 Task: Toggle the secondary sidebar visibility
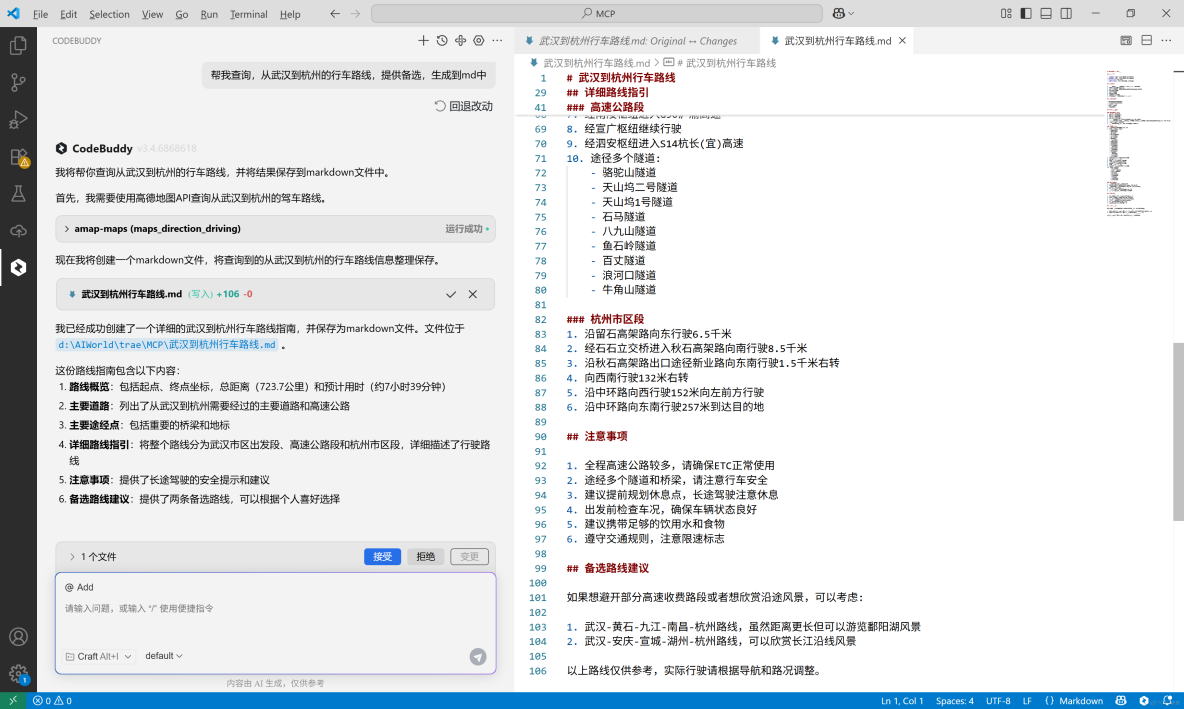[x=1066, y=13]
